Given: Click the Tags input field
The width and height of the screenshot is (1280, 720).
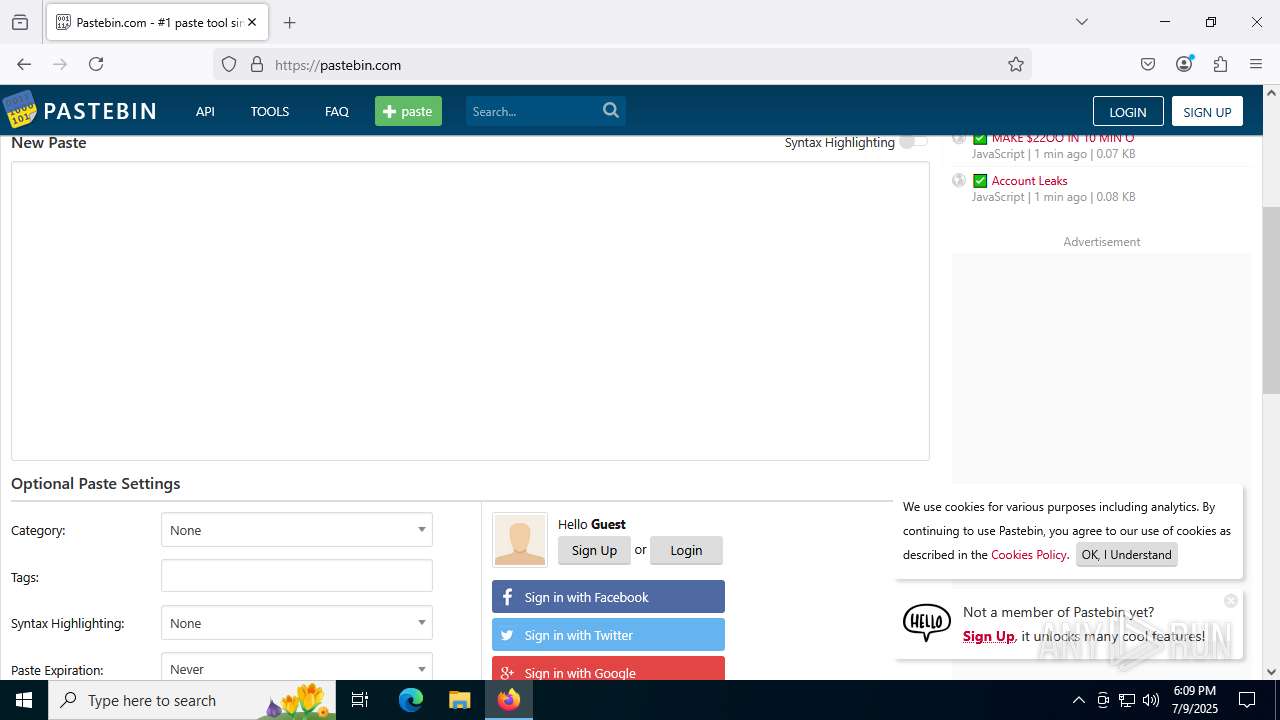Looking at the screenshot, I should click(x=297, y=576).
